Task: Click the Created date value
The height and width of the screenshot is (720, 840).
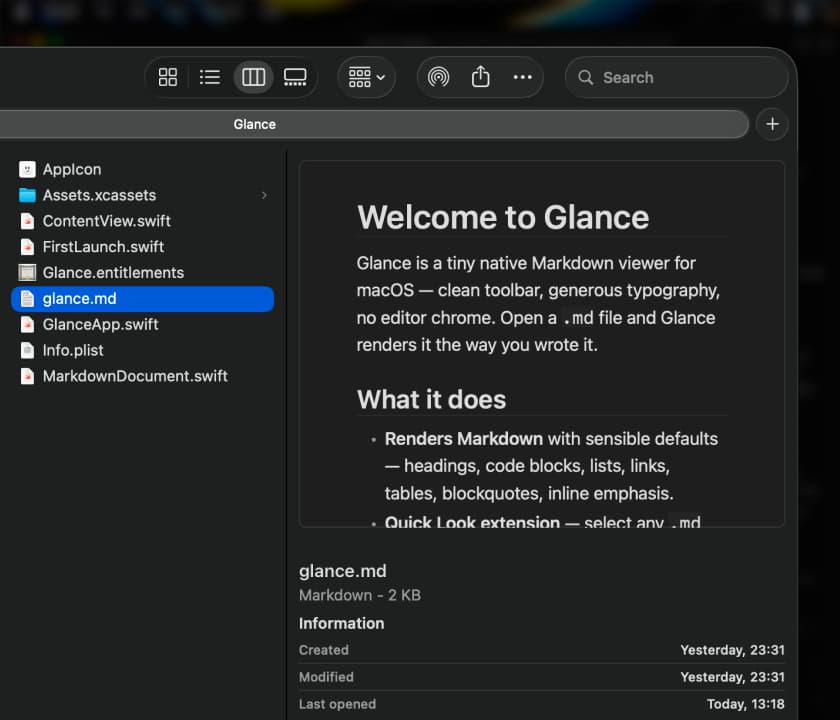Action: (732, 650)
